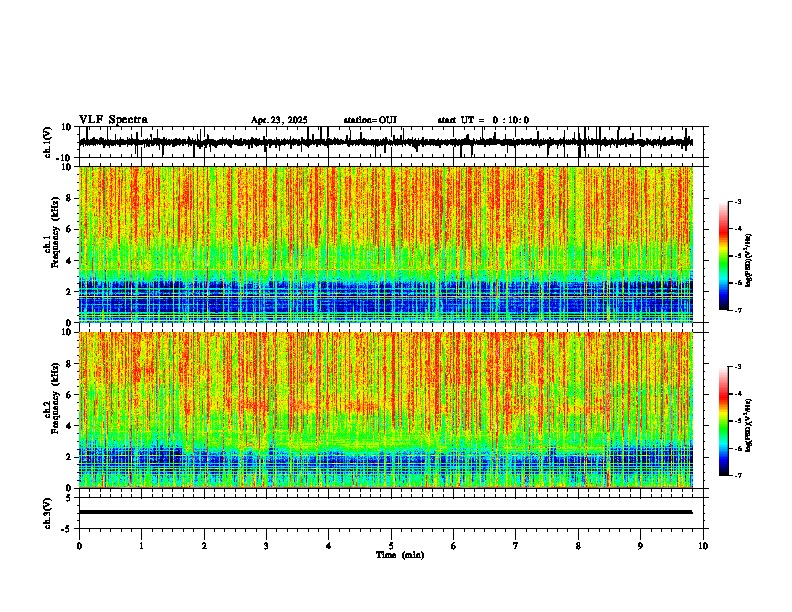Click the "8" kHz tick on the ch.1 frequency axis

pyautogui.click(x=69, y=198)
